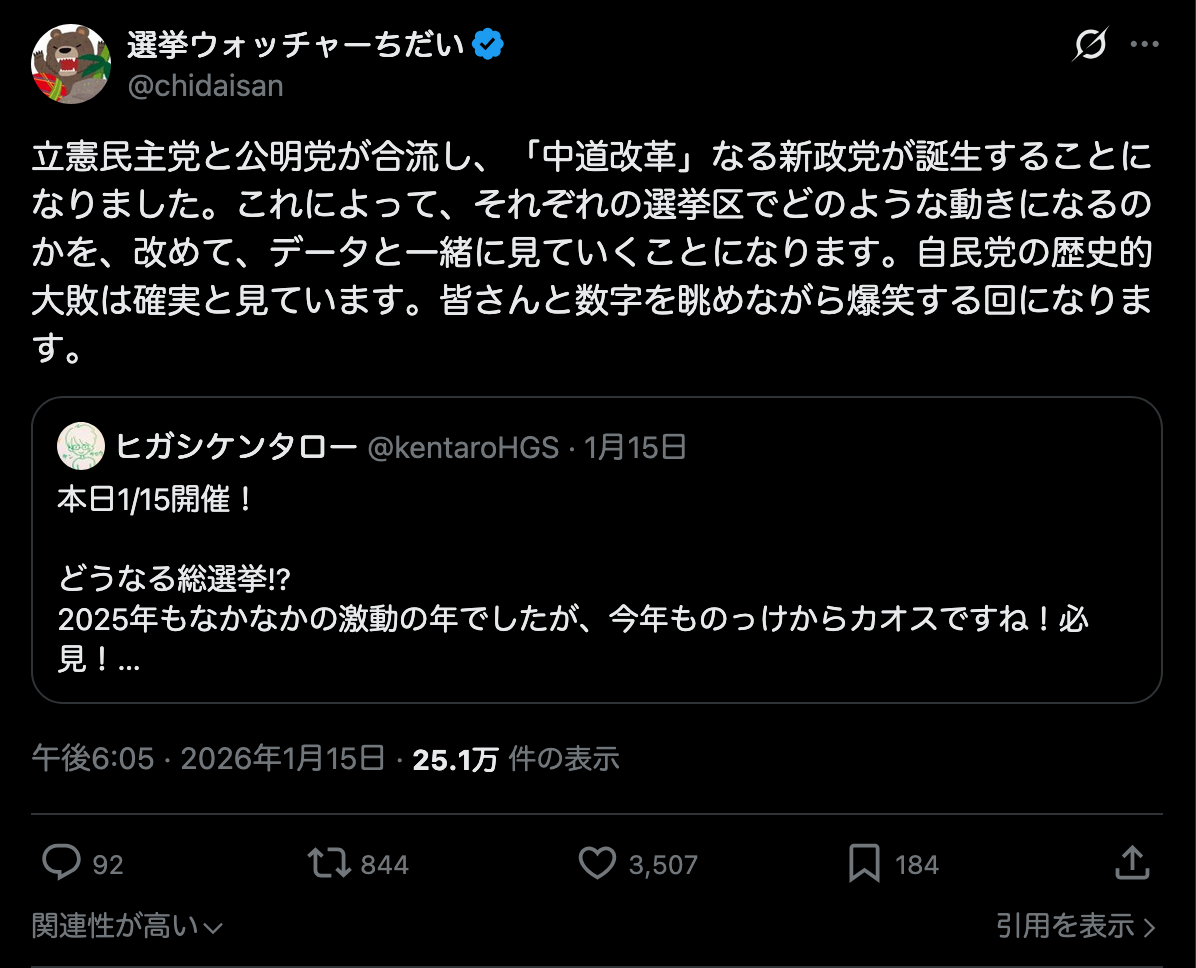The image size is (1196, 968).
Task: Click the quoted author name ヒガシケンタロー
Action: (236, 447)
